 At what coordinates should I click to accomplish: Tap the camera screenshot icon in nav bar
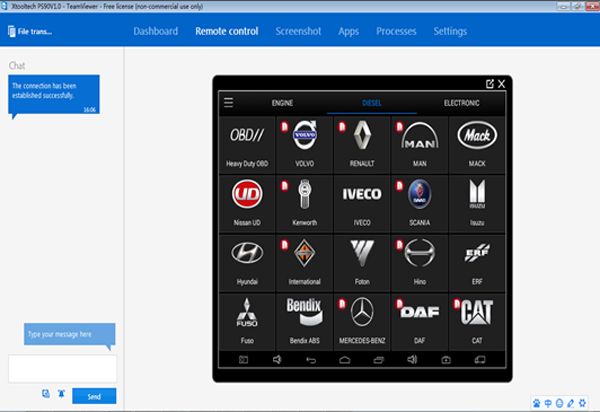pyautogui.click(x=446, y=360)
